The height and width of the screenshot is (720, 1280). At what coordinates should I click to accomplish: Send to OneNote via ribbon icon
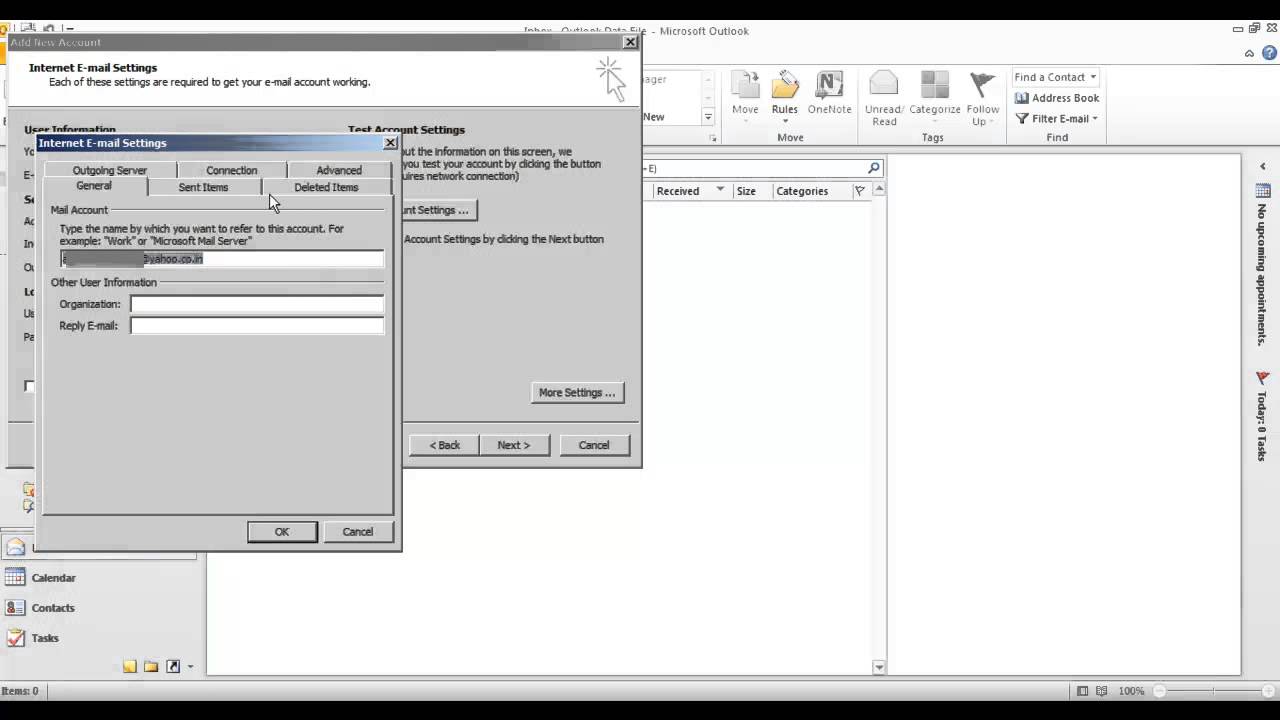point(829,85)
